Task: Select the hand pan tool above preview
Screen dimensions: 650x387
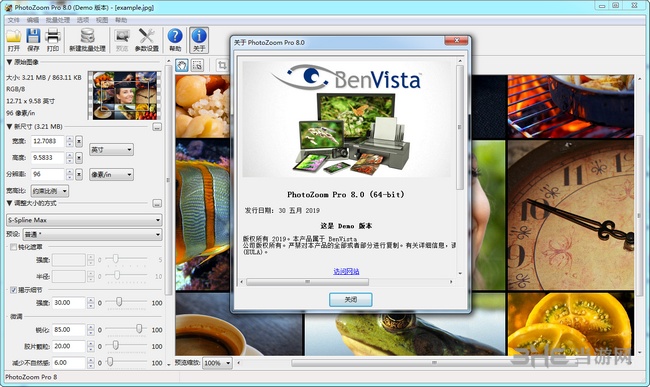Action: tap(182, 65)
